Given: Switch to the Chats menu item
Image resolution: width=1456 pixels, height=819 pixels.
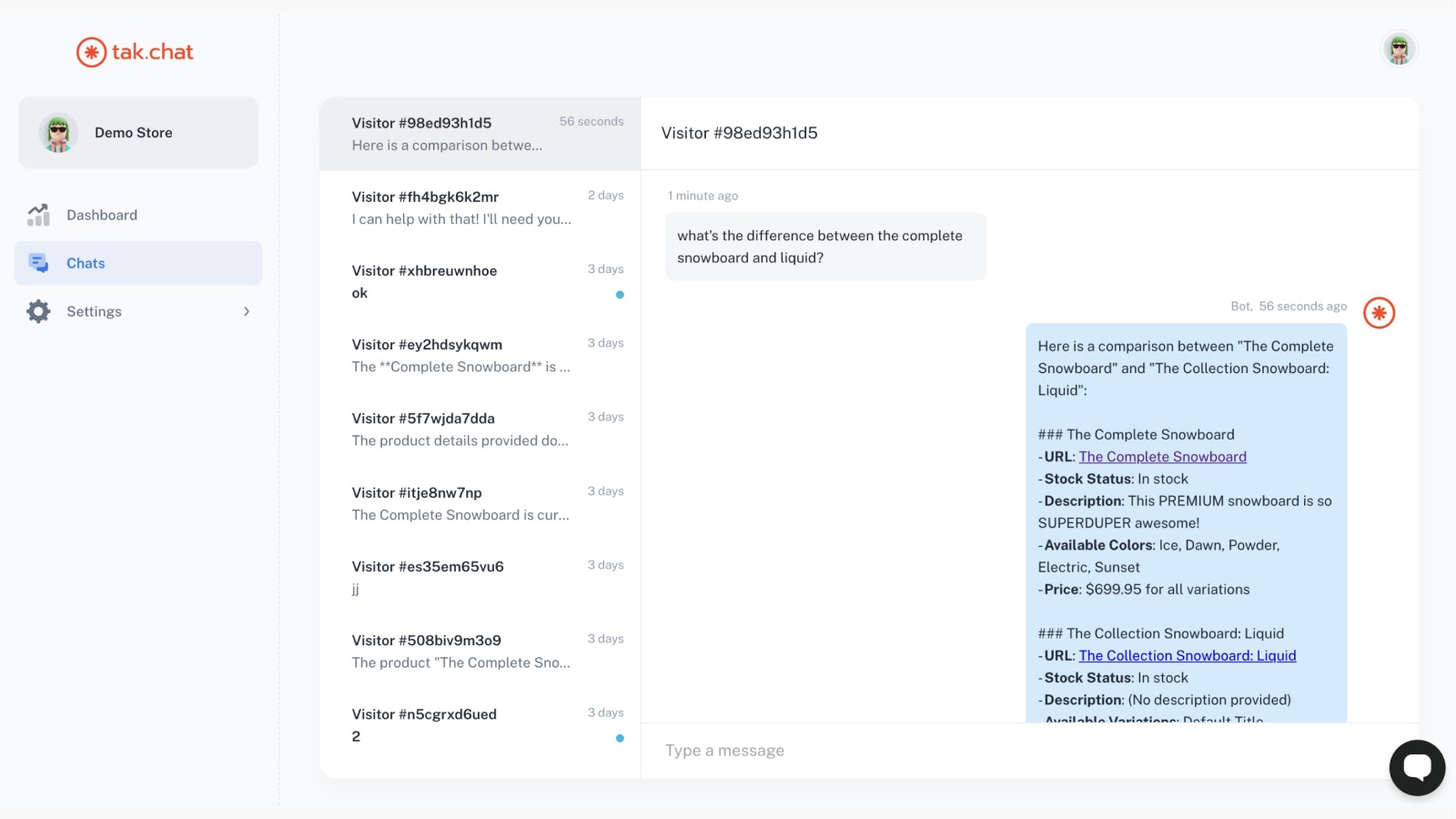Looking at the screenshot, I should coord(86,263).
